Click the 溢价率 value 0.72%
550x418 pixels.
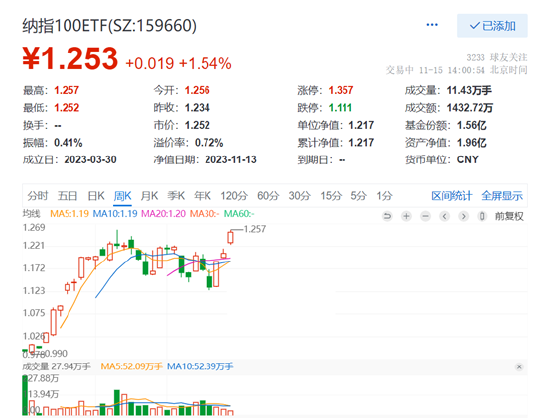(209, 143)
